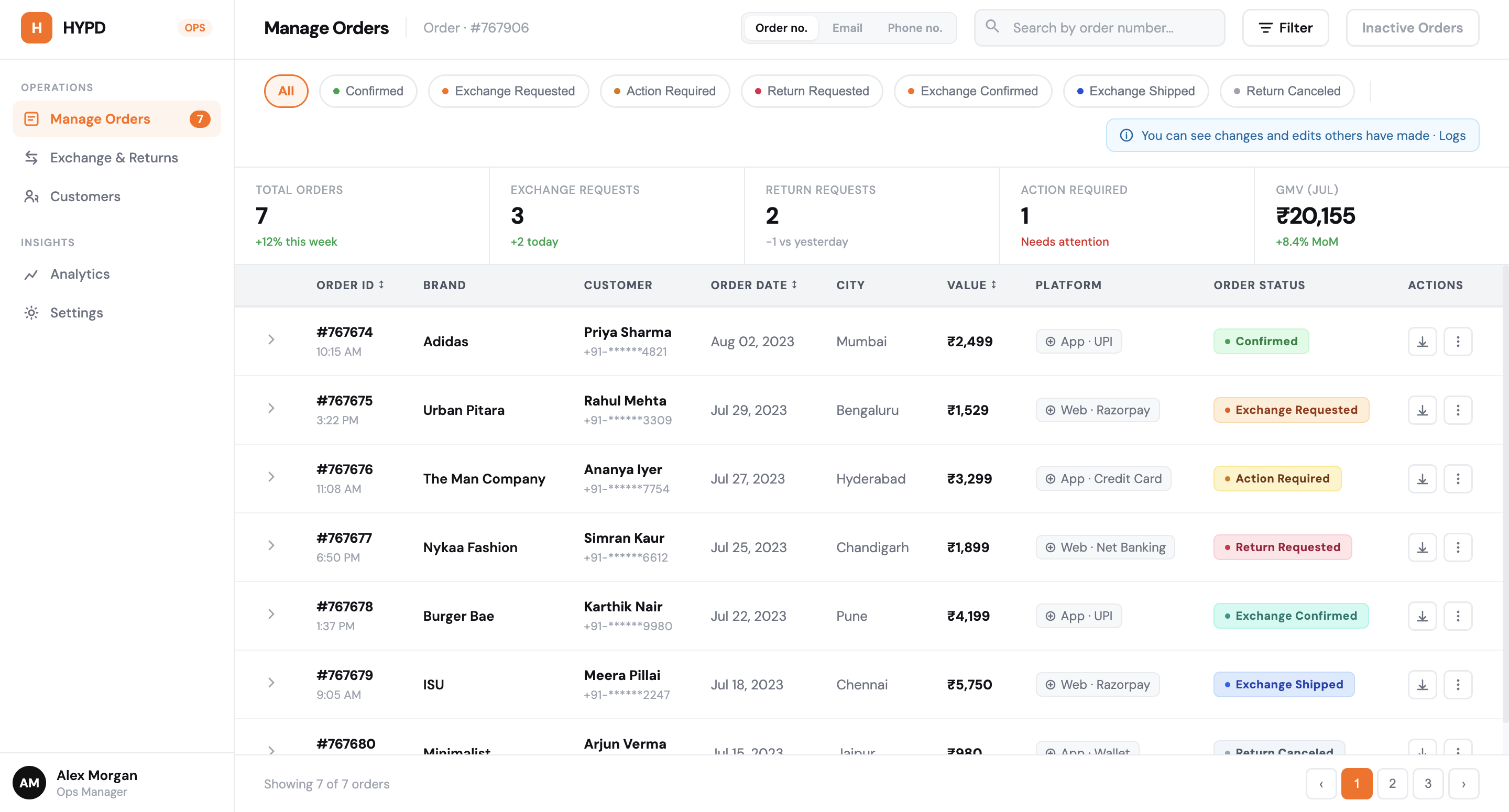Click the info icon in logs banner
This screenshot has height=812, width=1509.
pos(1126,135)
